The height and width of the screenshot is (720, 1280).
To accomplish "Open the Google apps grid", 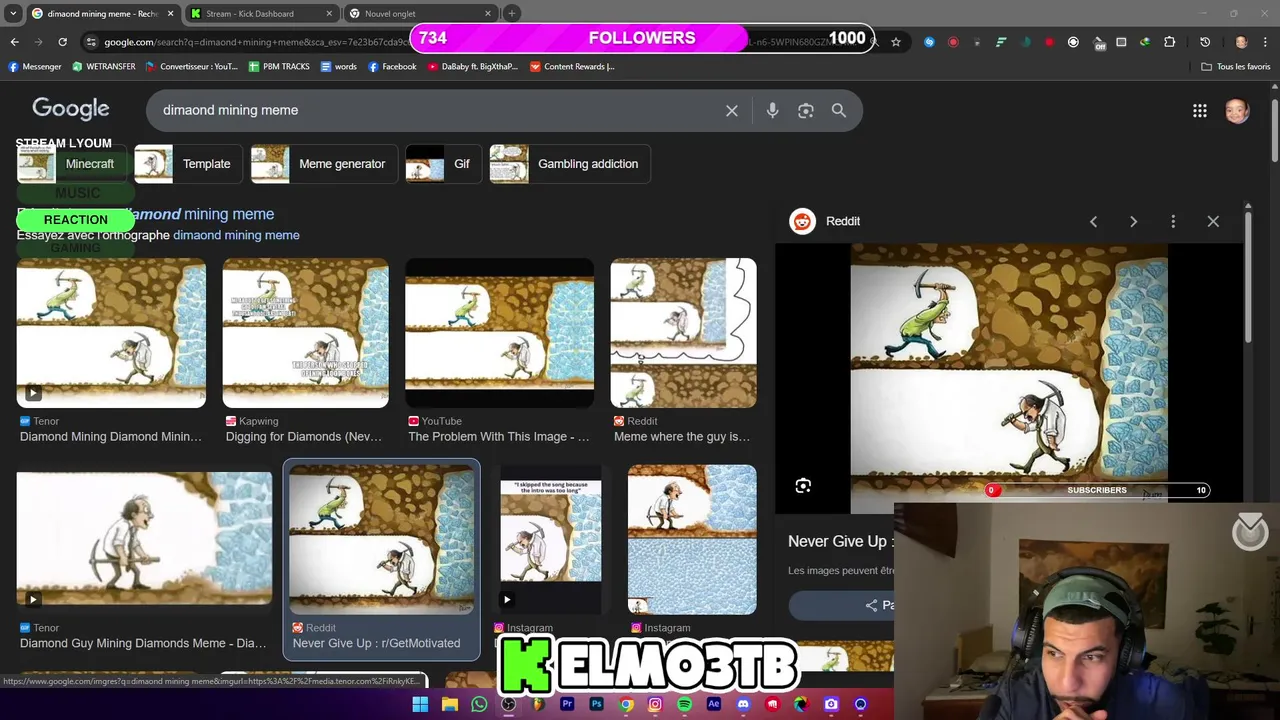I will pyautogui.click(x=1200, y=110).
